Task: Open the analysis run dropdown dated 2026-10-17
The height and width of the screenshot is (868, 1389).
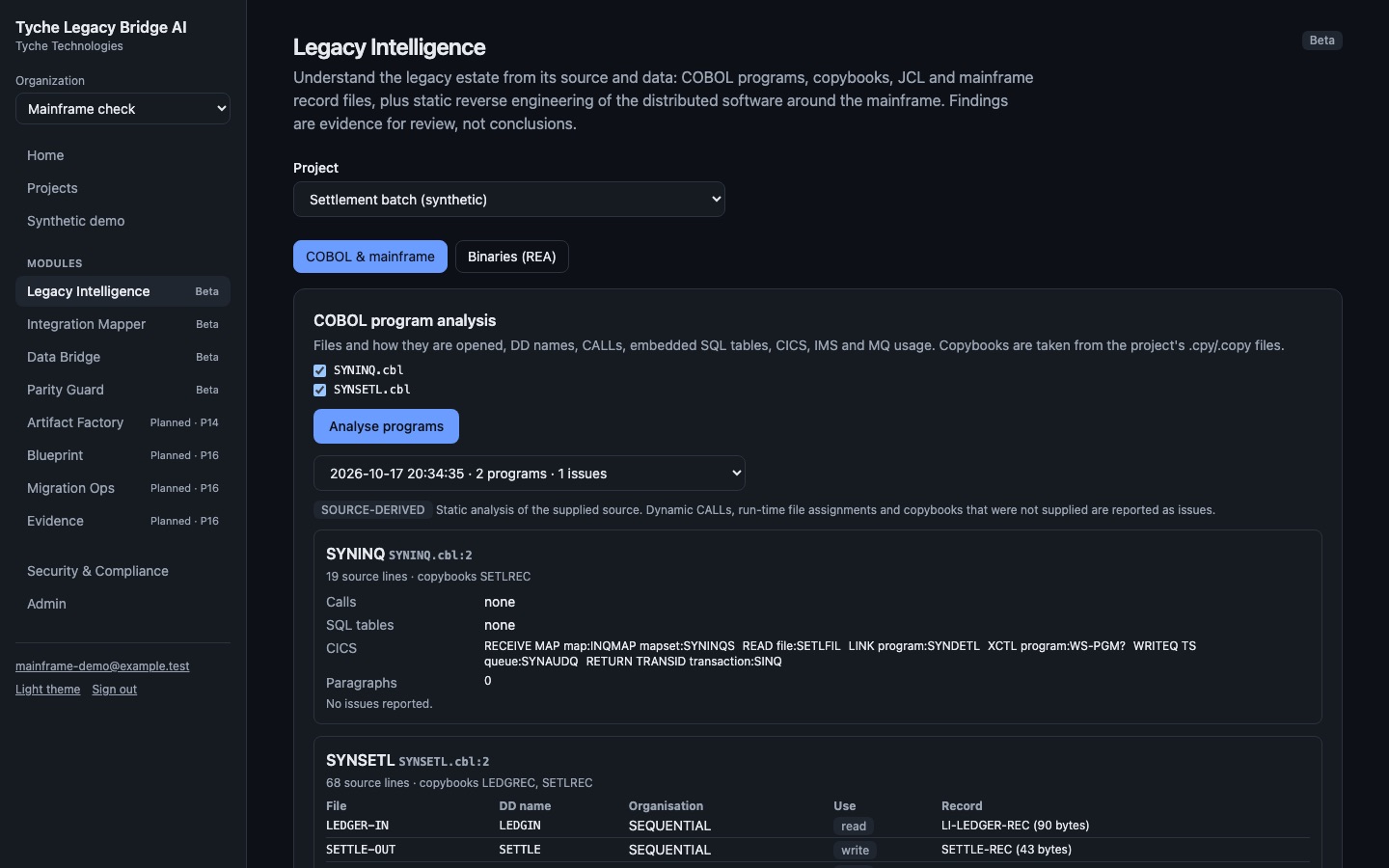Action: pyautogui.click(x=530, y=474)
